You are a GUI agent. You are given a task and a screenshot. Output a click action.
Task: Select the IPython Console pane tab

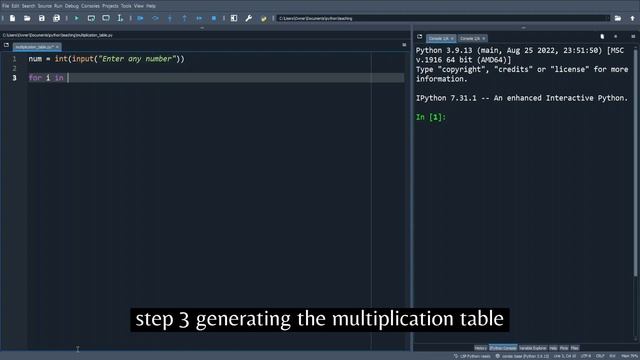click(x=503, y=348)
